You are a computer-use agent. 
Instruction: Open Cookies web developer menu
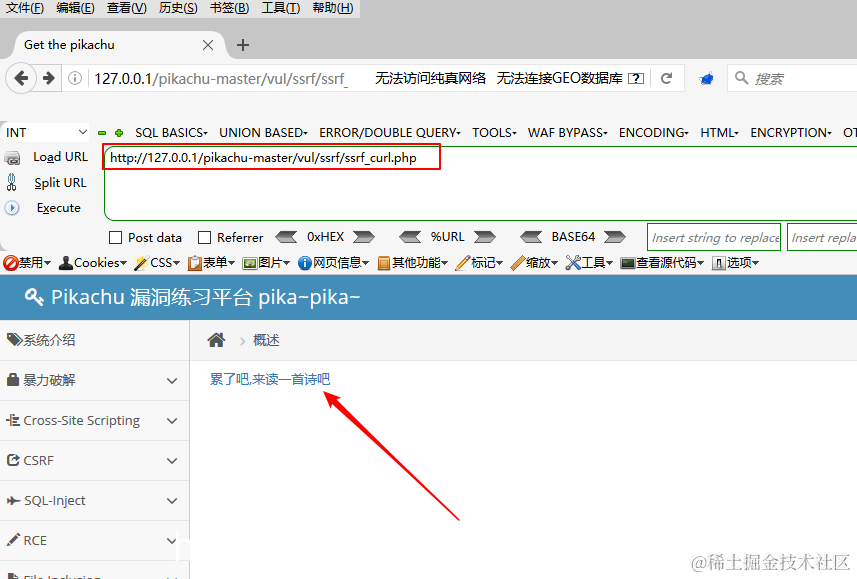pos(92,263)
